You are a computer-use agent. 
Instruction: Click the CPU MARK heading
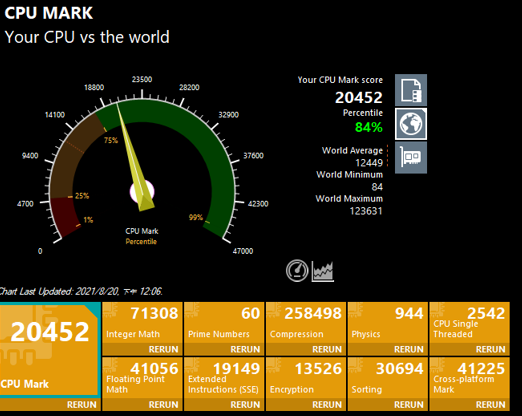click(49, 13)
